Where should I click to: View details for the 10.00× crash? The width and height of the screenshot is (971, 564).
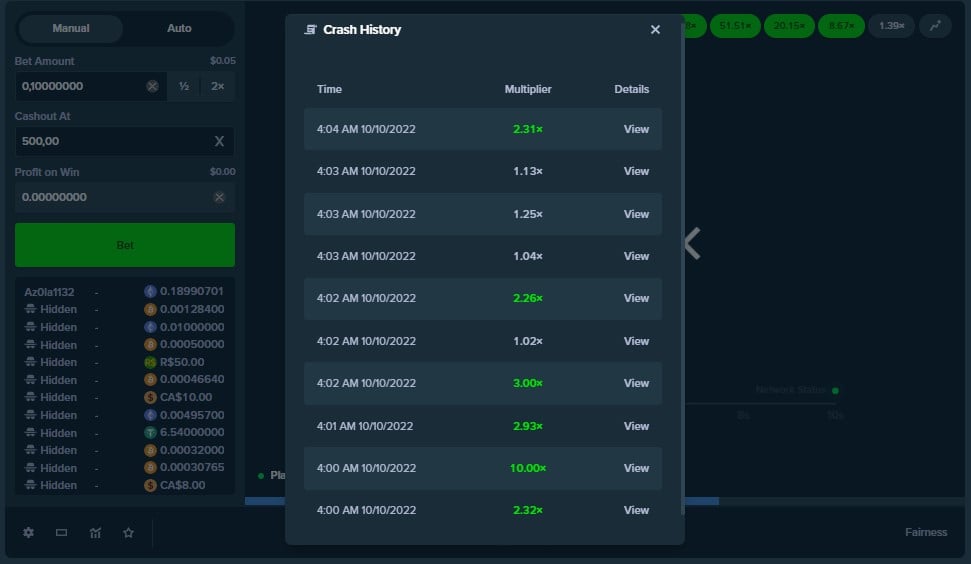[x=636, y=468]
